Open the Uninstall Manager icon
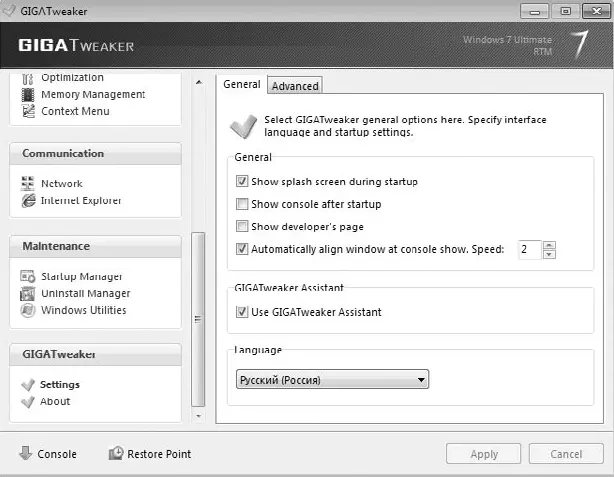The image size is (614, 477). tap(27, 293)
